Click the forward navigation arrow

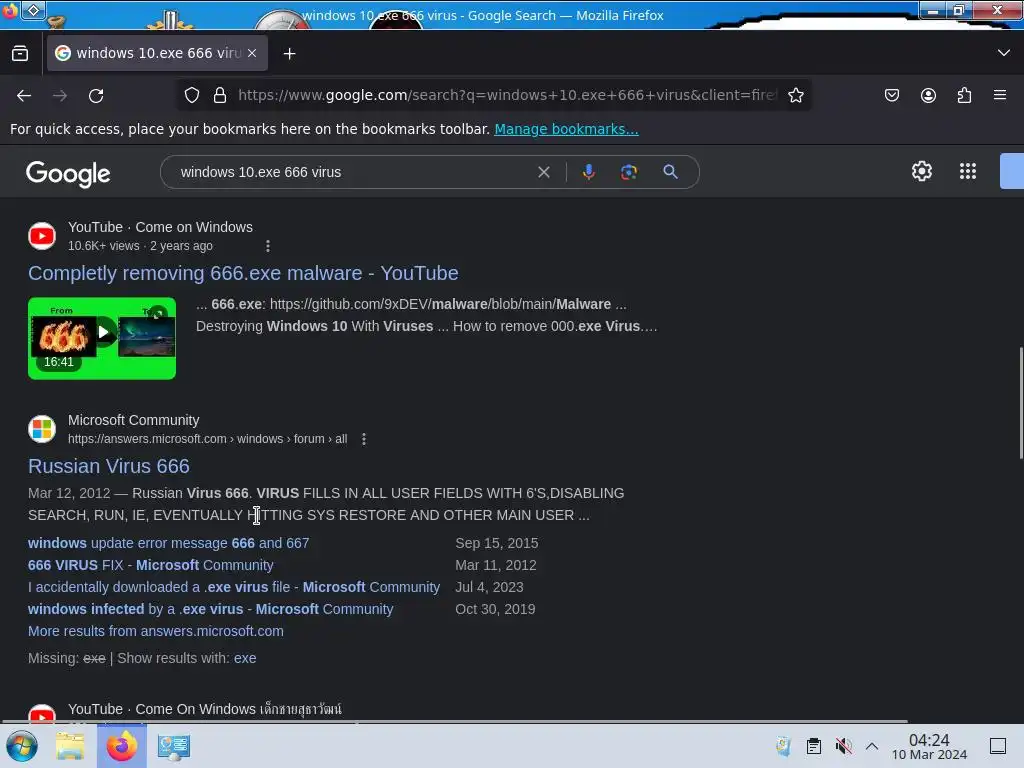(60, 96)
